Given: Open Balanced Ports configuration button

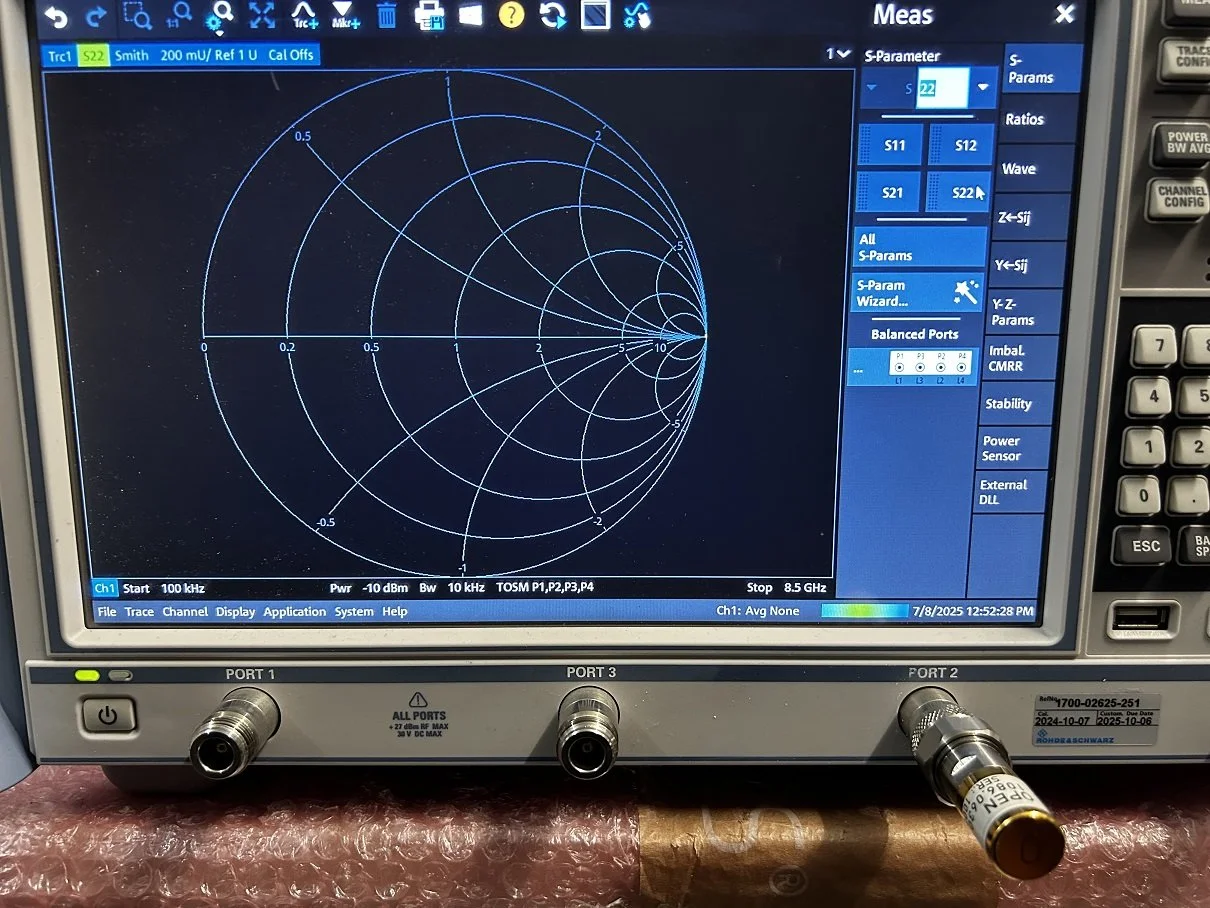Looking at the screenshot, I should [911, 367].
